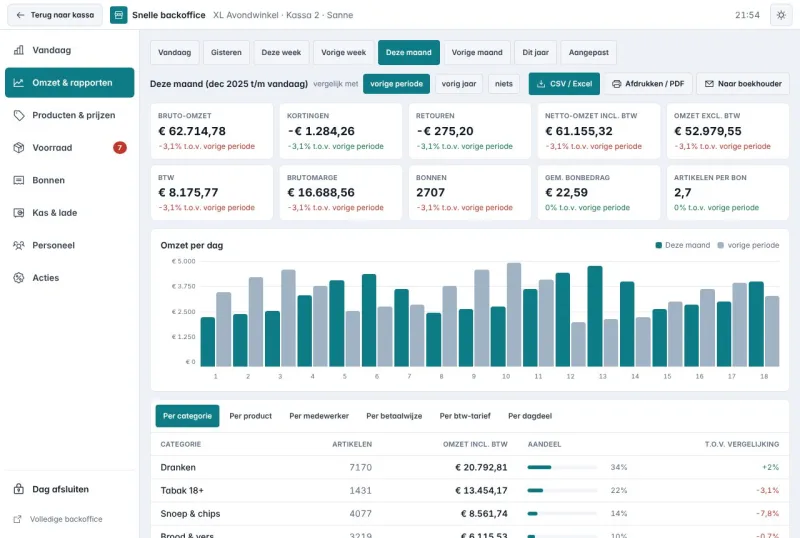Switch to Deze week period
800x538 pixels.
click(281, 53)
